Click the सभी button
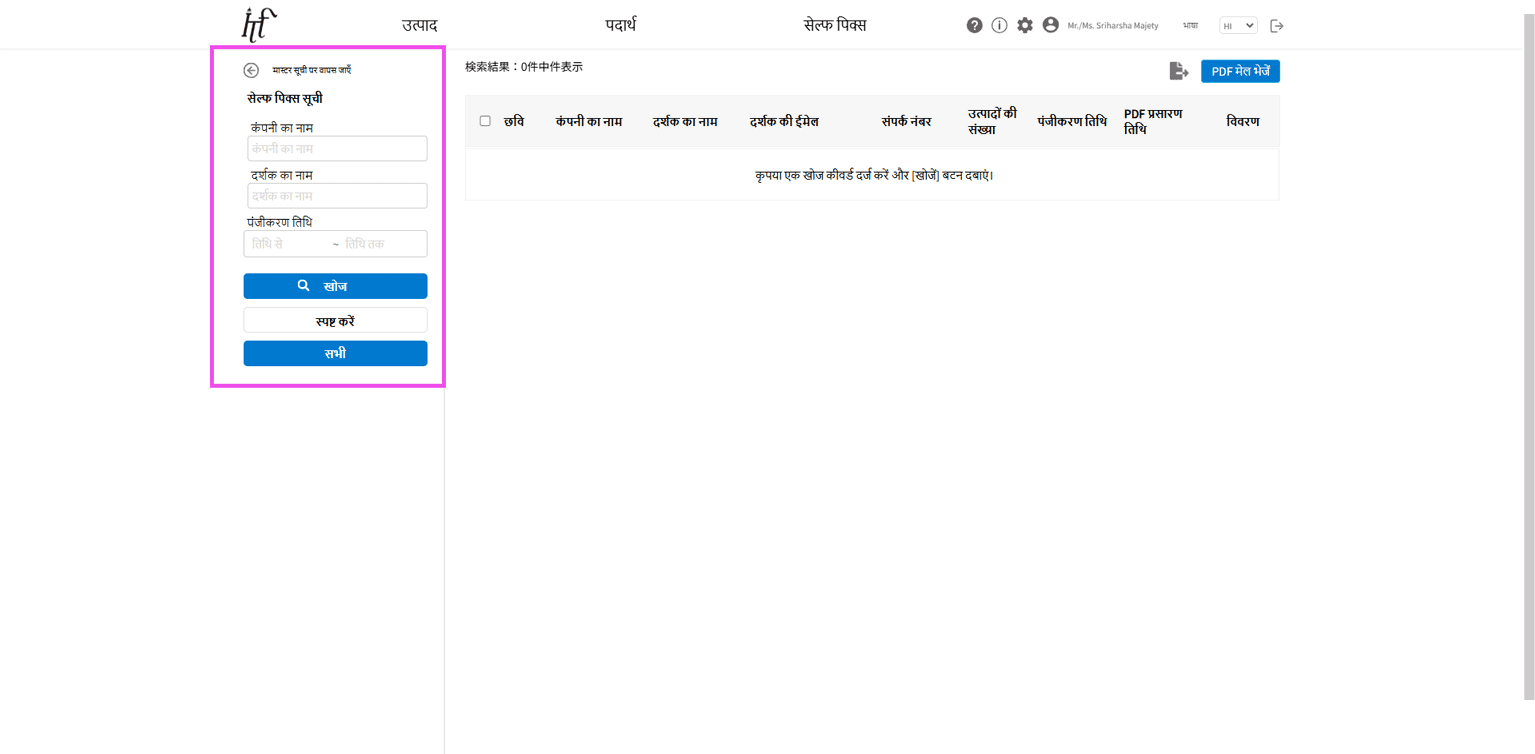 click(x=335, y=353)
